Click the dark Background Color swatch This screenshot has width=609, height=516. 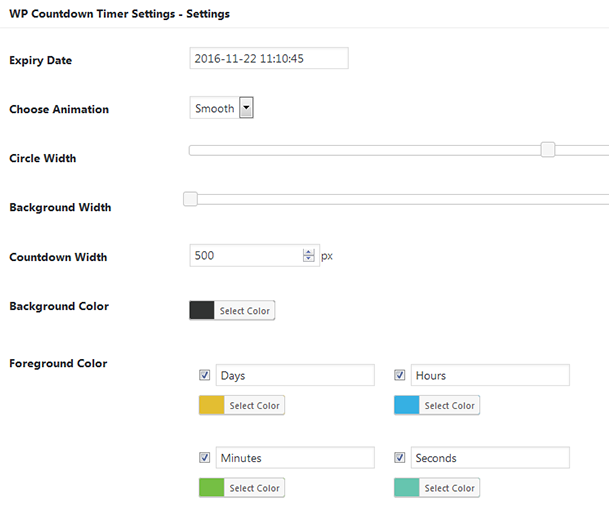click(202, 310)
